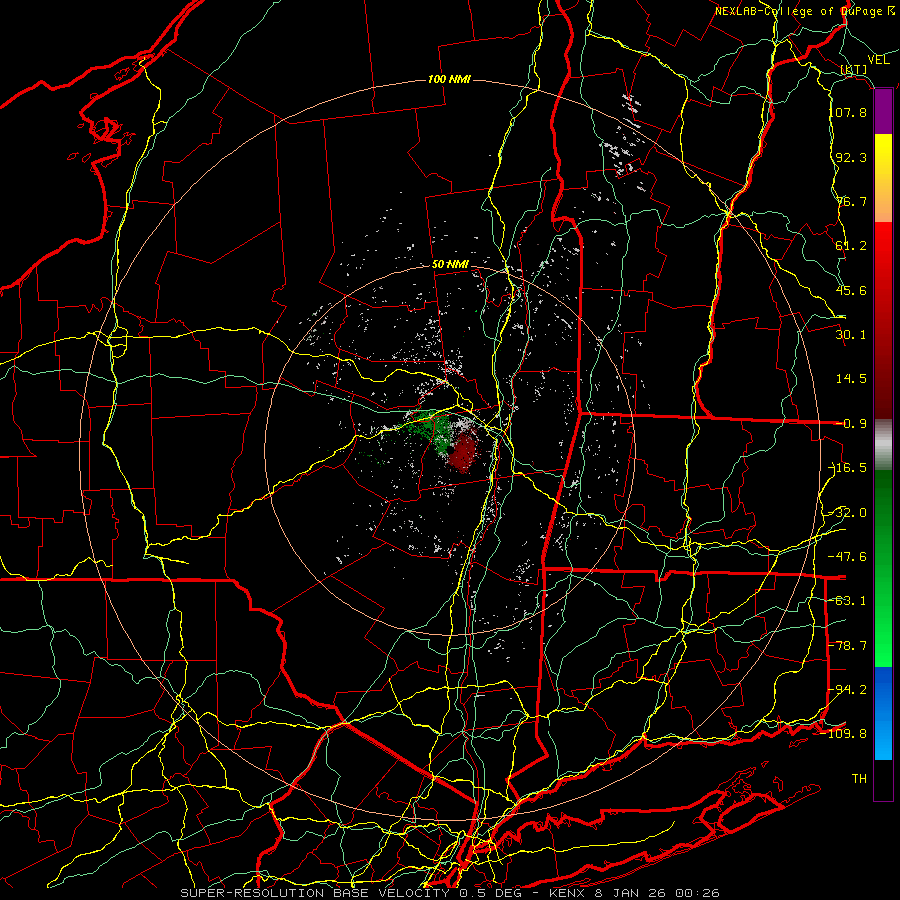Click the 76.7 legend value
The width and height of the screenshot is (900, 900).
851,201
